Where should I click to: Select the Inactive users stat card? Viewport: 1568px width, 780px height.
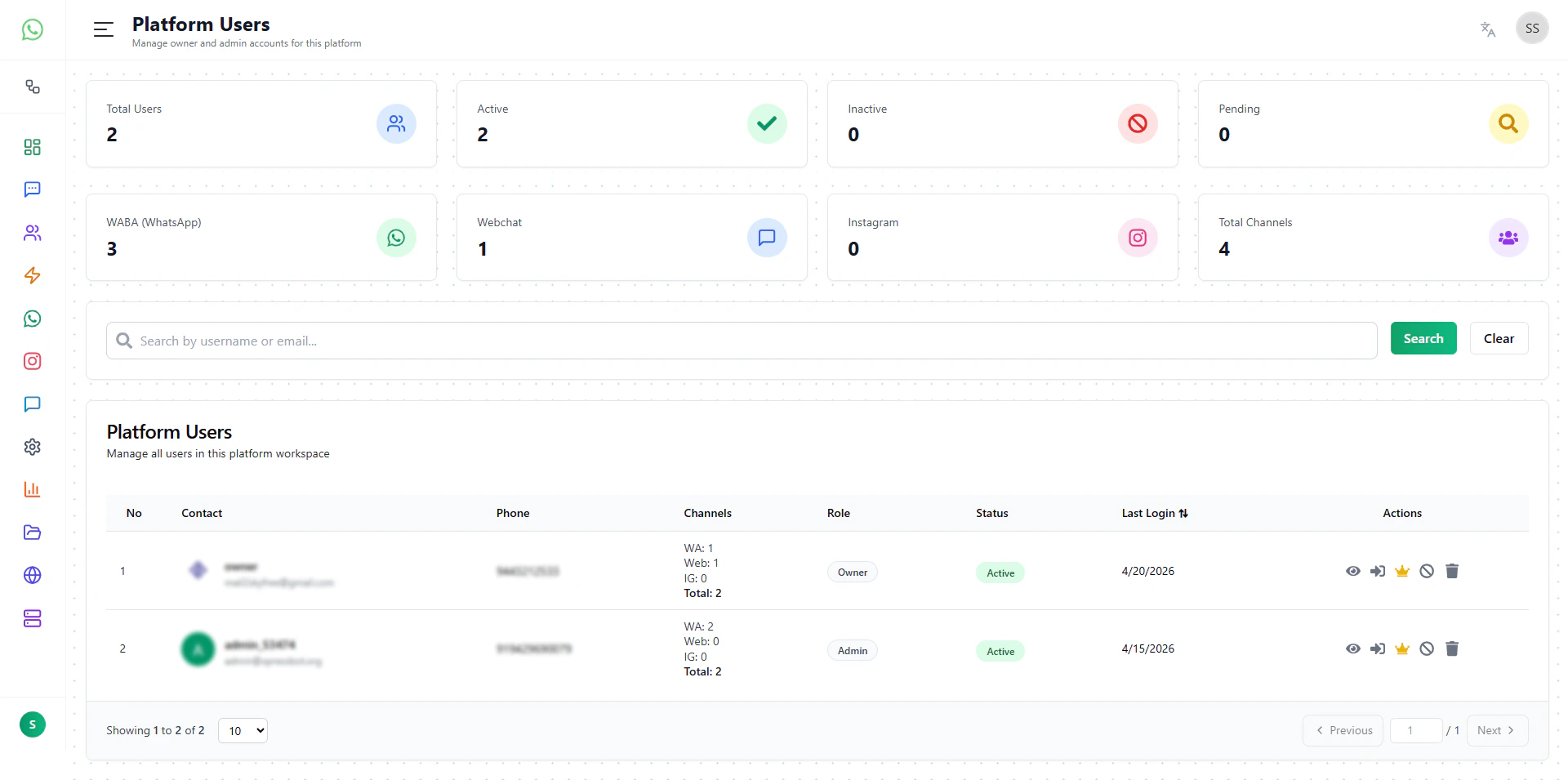pyautogui.click(x=1003, y=123)
